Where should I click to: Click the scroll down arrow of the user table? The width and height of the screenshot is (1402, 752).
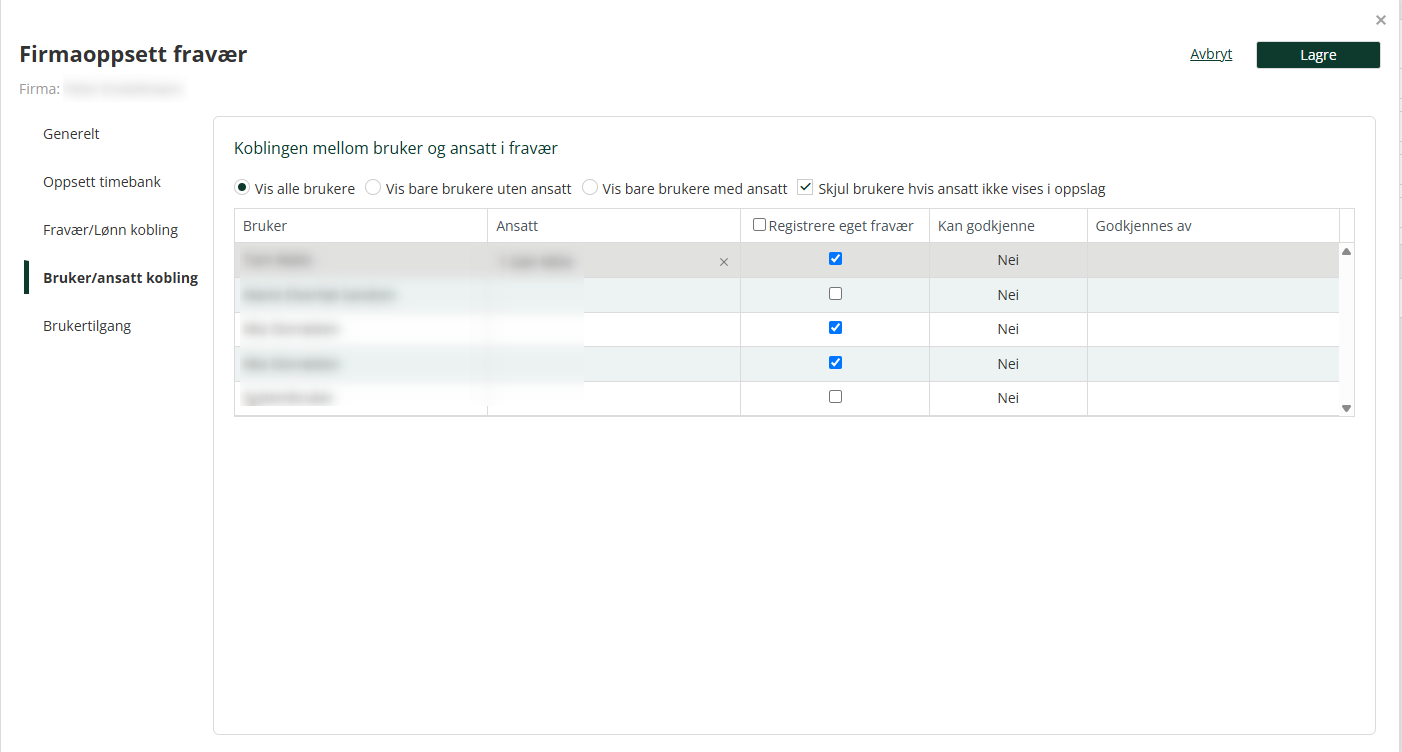click(x=1346, y=408)
